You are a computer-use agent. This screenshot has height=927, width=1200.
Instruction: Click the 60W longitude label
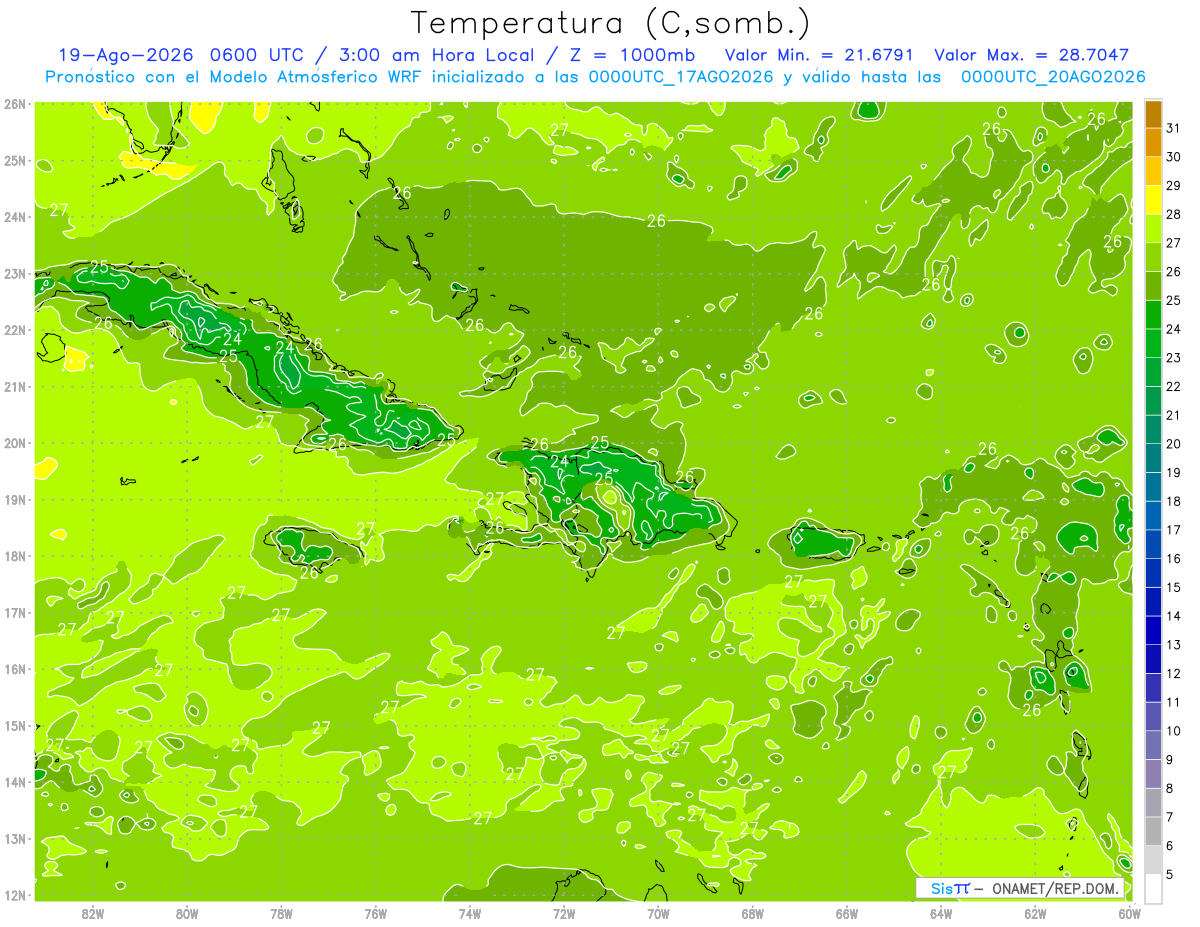coord(1130,913)
